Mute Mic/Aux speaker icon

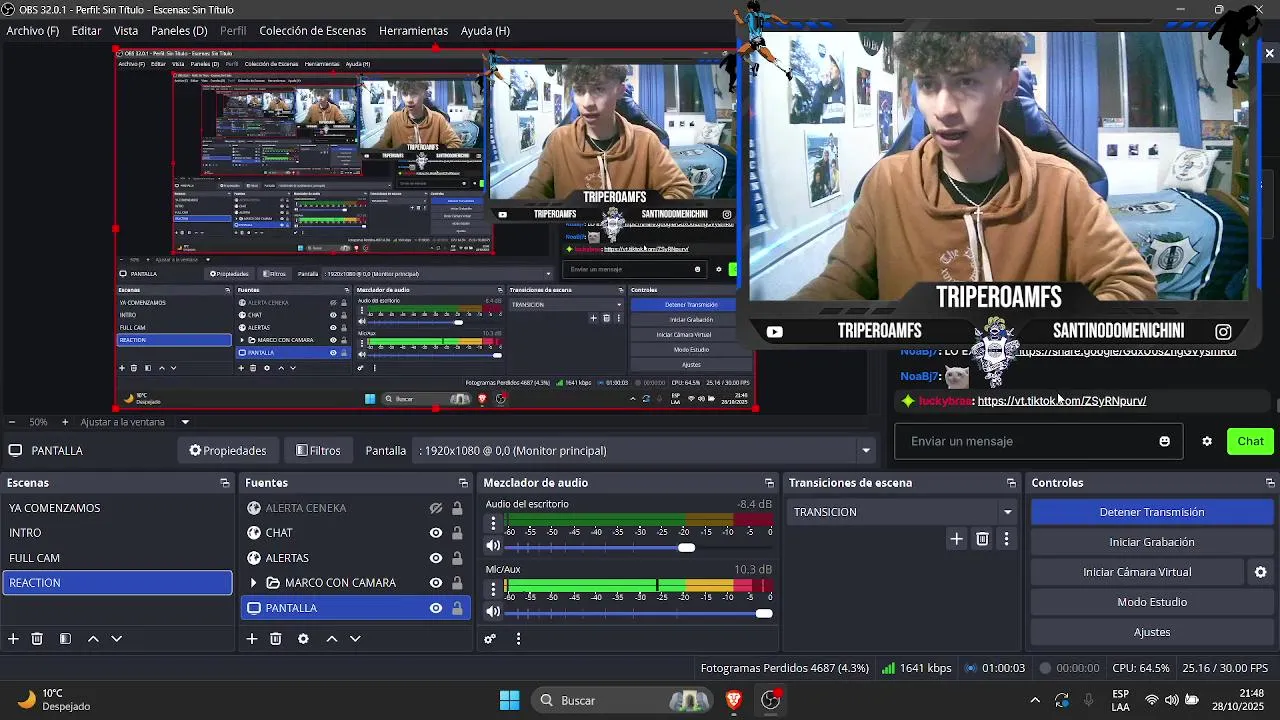[x=493, y=612]
